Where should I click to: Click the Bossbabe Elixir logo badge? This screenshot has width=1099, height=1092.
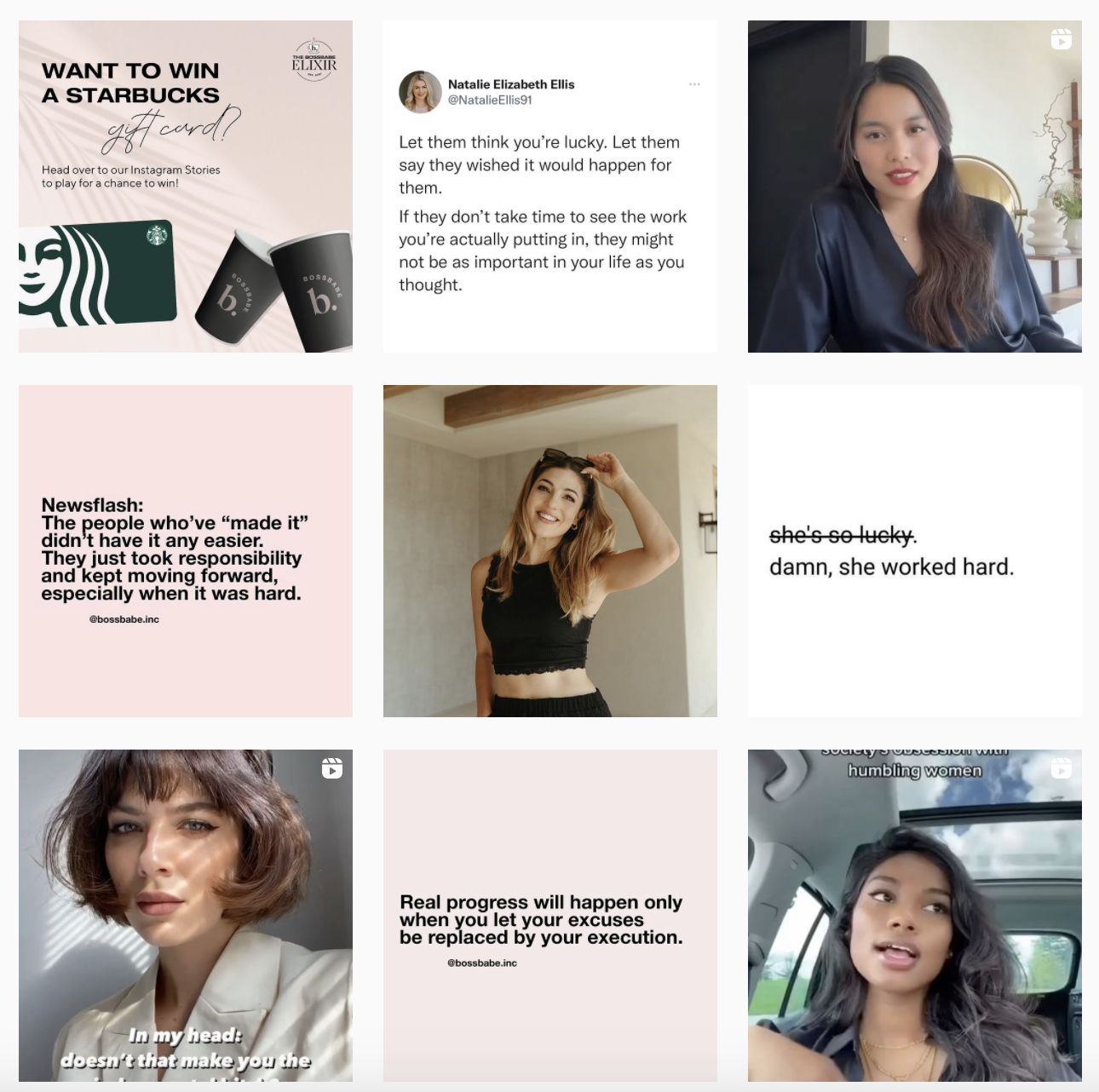(314, 60)
